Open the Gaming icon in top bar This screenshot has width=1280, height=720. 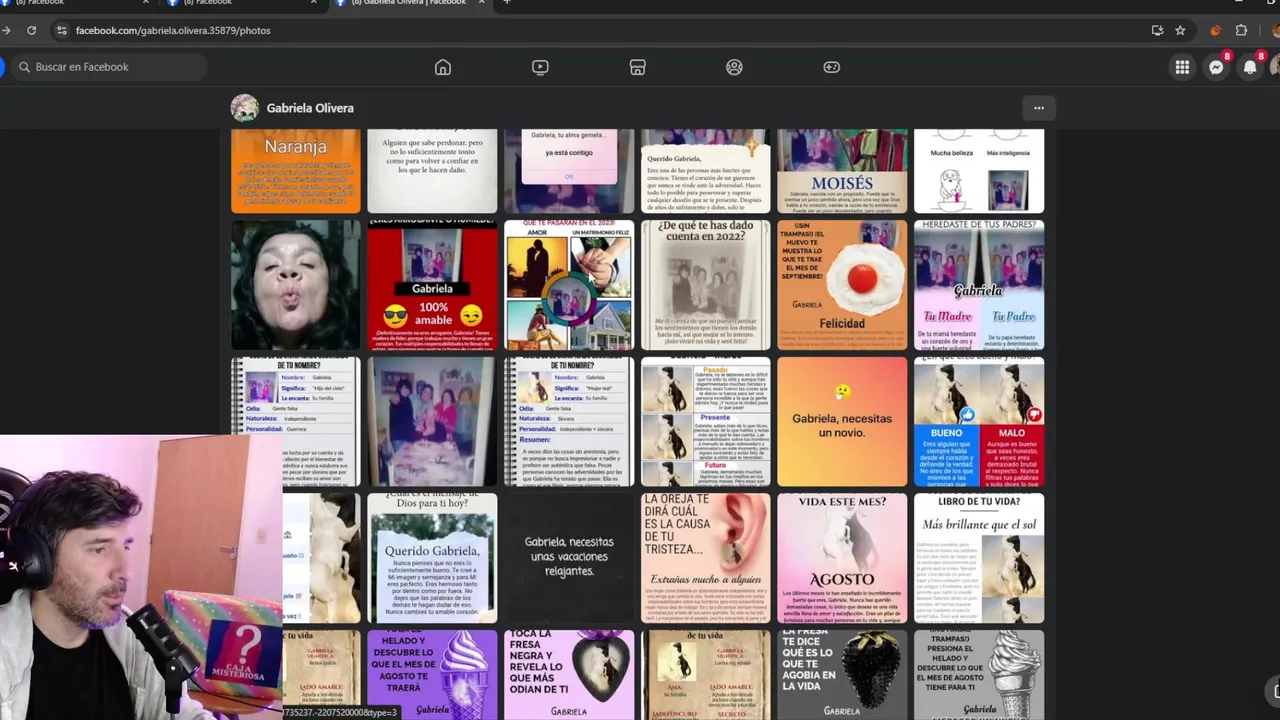[x=831, y=67]
